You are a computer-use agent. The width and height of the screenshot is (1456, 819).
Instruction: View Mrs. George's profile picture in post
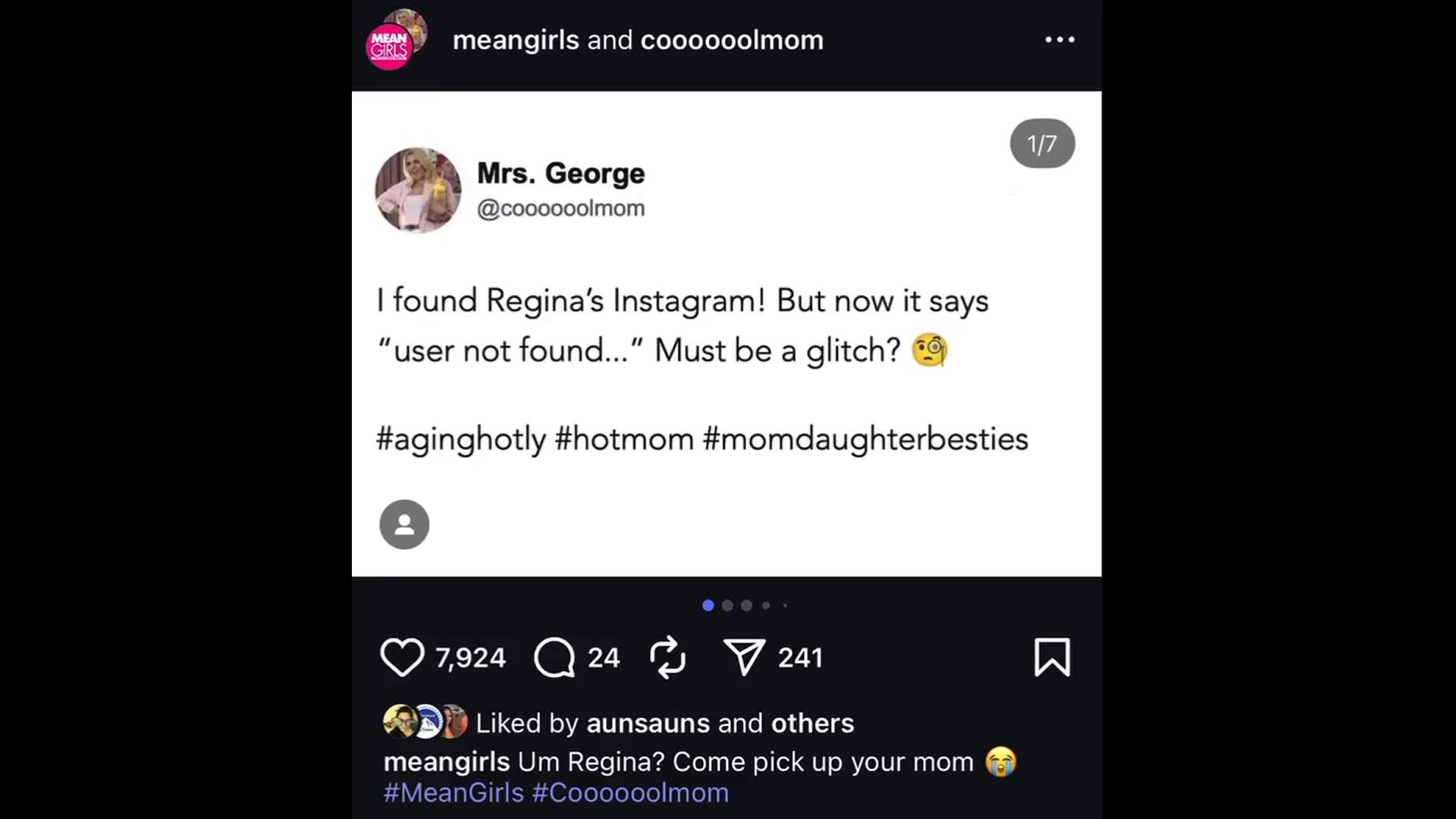(x=418, y=190)
